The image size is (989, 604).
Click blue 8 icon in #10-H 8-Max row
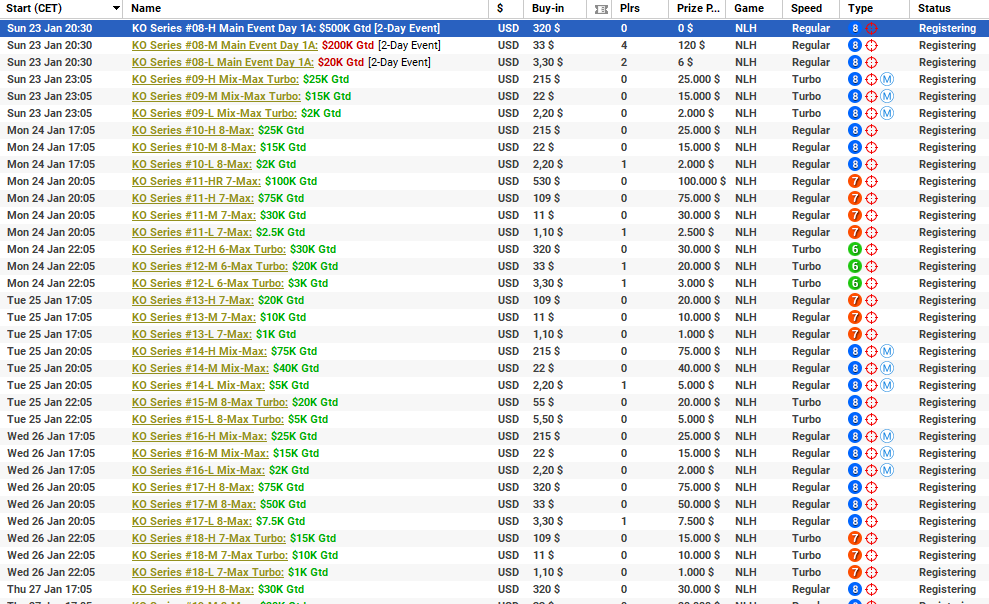[x=855, y=131]
